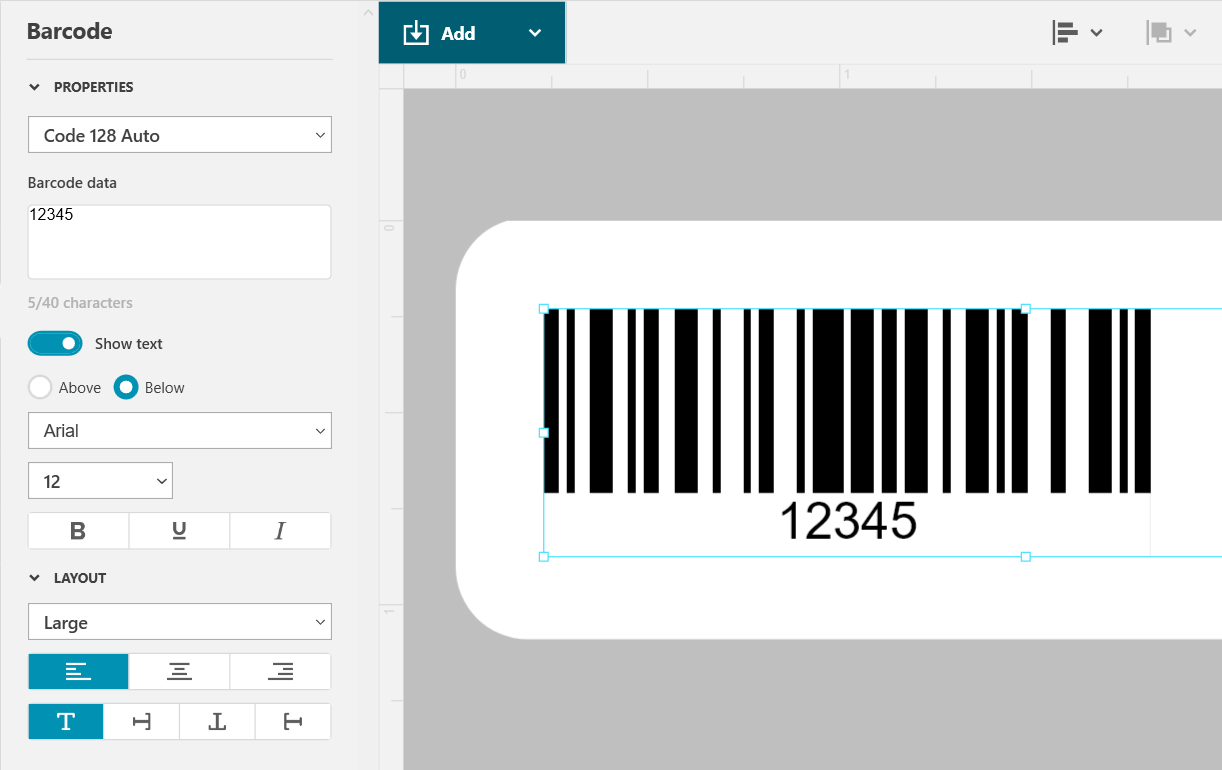This screenshot has height=770, width=1222.
Task: Open the Large barcode size dropdown
Action: [180, 622]
